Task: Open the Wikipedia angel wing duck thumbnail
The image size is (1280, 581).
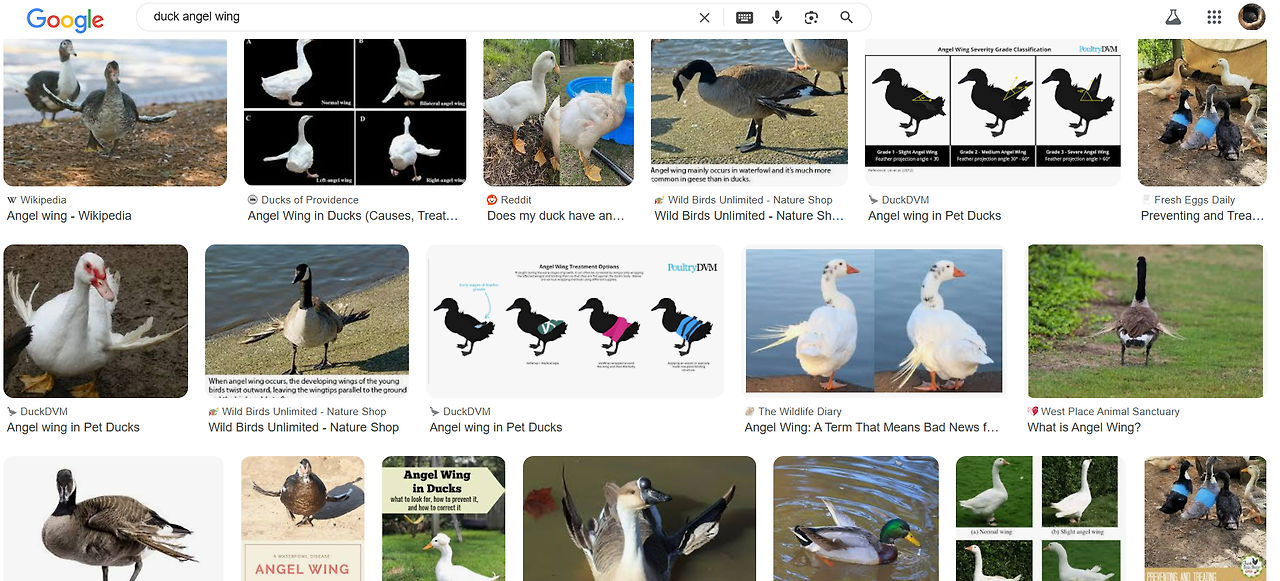Action: pos(115,112)
